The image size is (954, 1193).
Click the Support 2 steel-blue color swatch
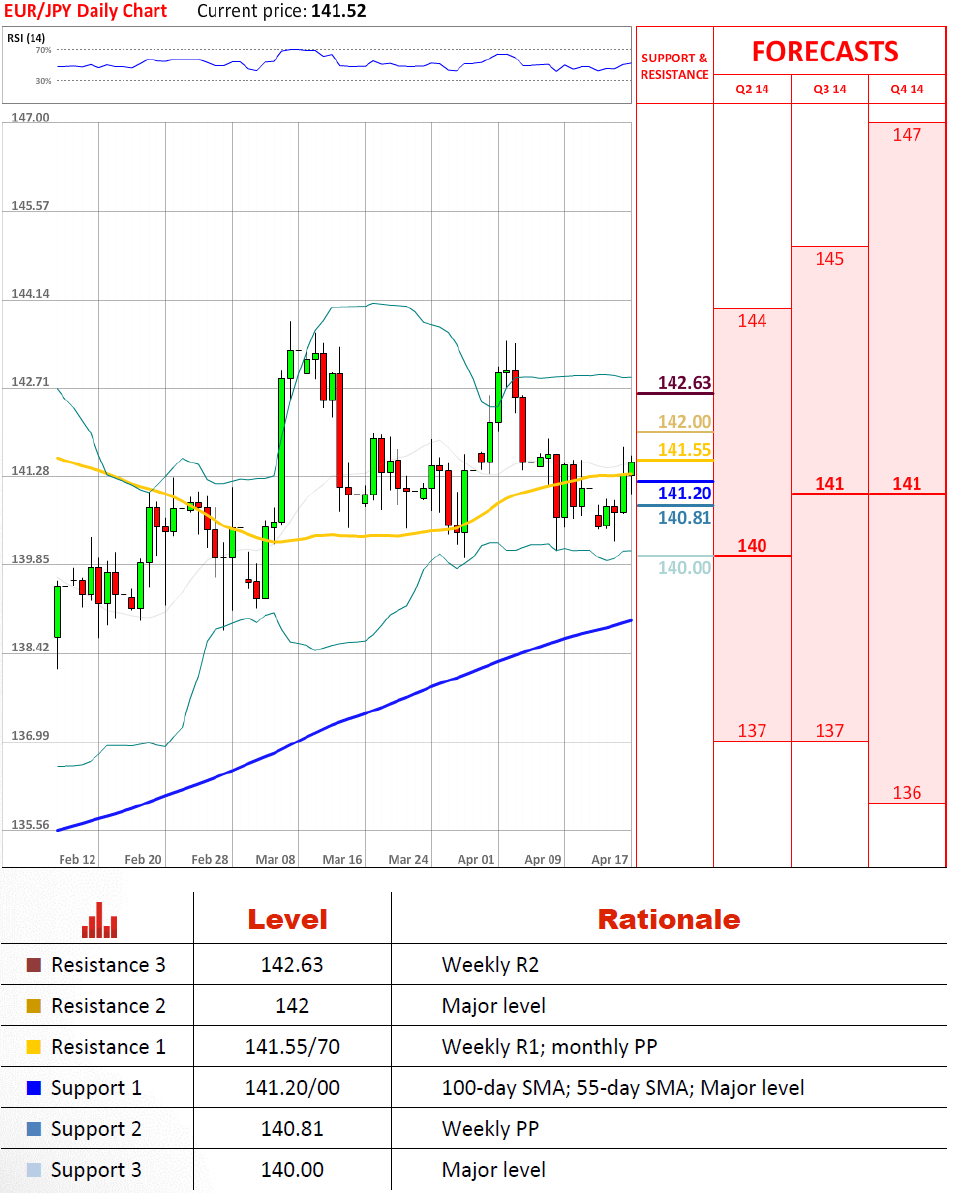tap(33, 1129)
